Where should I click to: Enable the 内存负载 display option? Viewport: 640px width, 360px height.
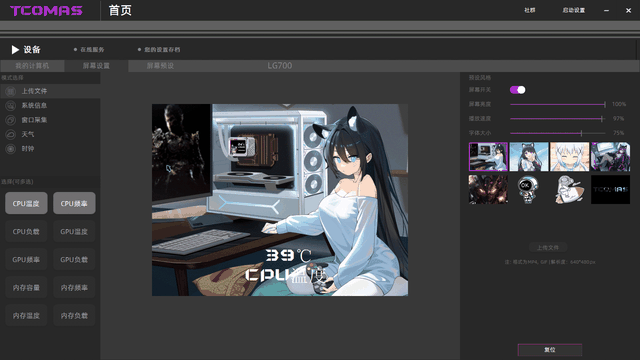click(74, 316)
